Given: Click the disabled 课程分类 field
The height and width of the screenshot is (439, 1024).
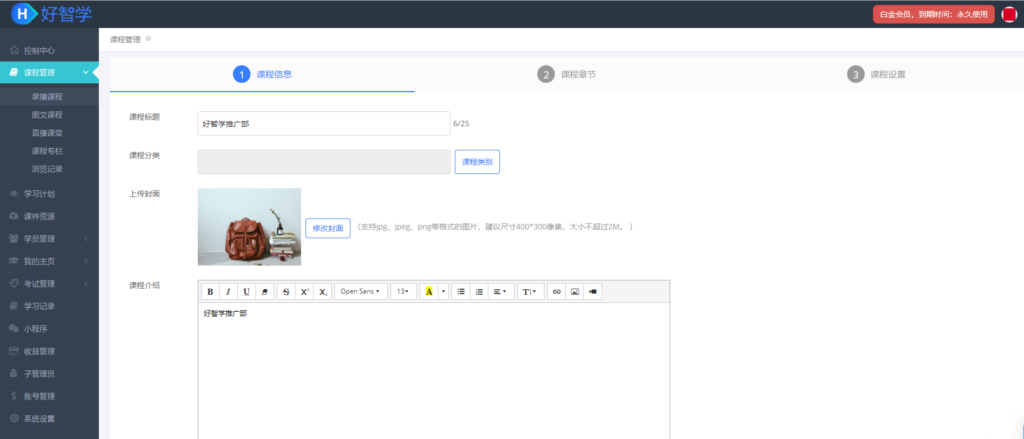Looking at the screenshot, I should 324,162.
